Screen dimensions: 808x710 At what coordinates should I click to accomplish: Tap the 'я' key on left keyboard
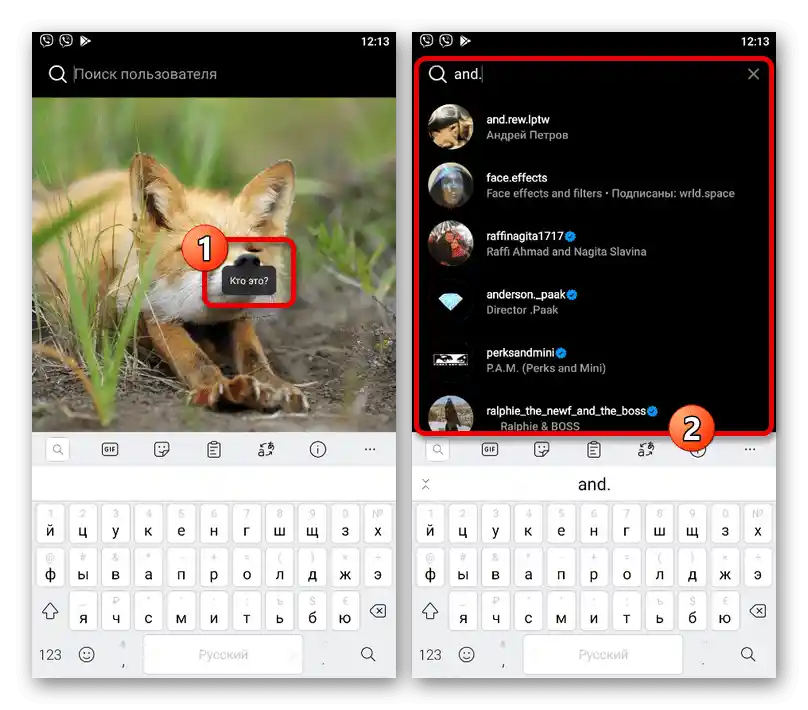[x=83, y=612]
